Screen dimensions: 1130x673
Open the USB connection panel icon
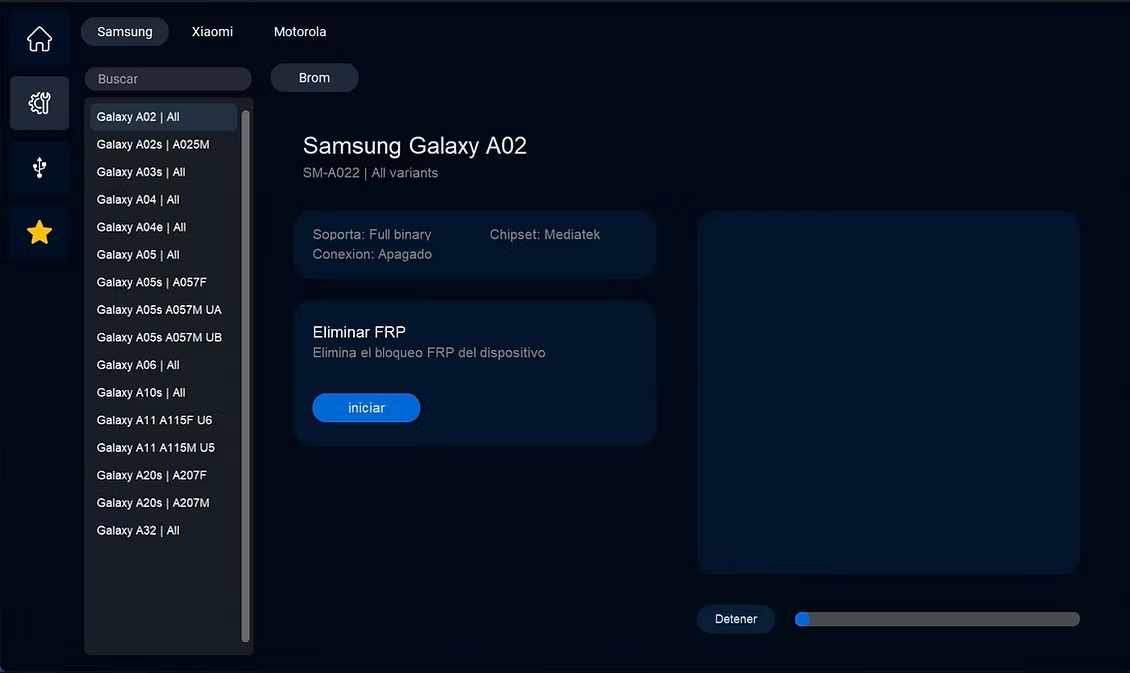click(x=39, y=167)
